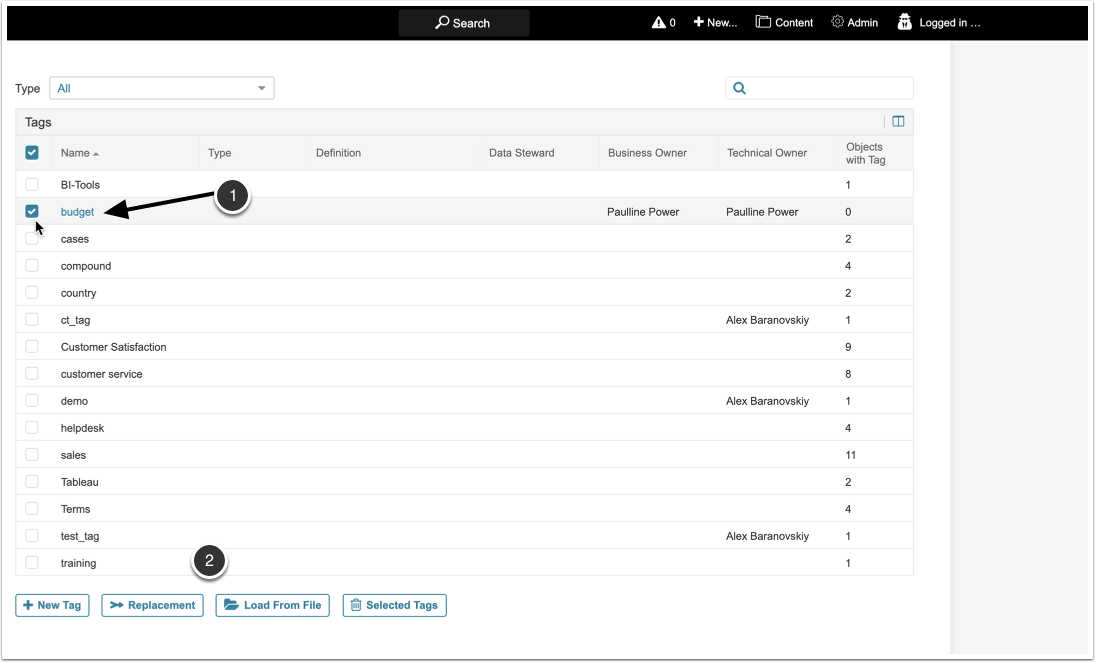Screen dimensions: 1095x662
Task: Open the column chooser icon
Action: pos(898,122)
